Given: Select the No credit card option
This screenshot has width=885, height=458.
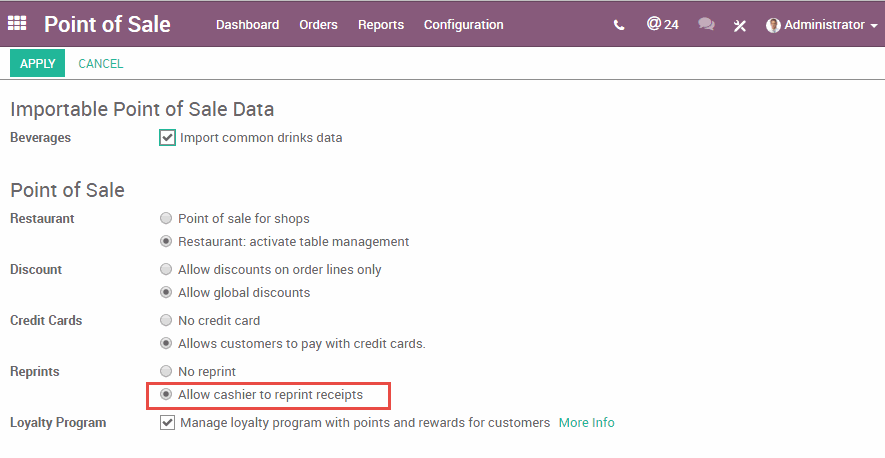Looking at the screenshot, I should [166, 321].
